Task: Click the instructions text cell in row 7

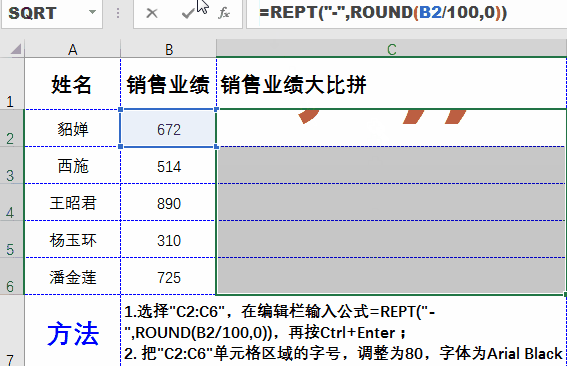Action: (x=344, y=331)
